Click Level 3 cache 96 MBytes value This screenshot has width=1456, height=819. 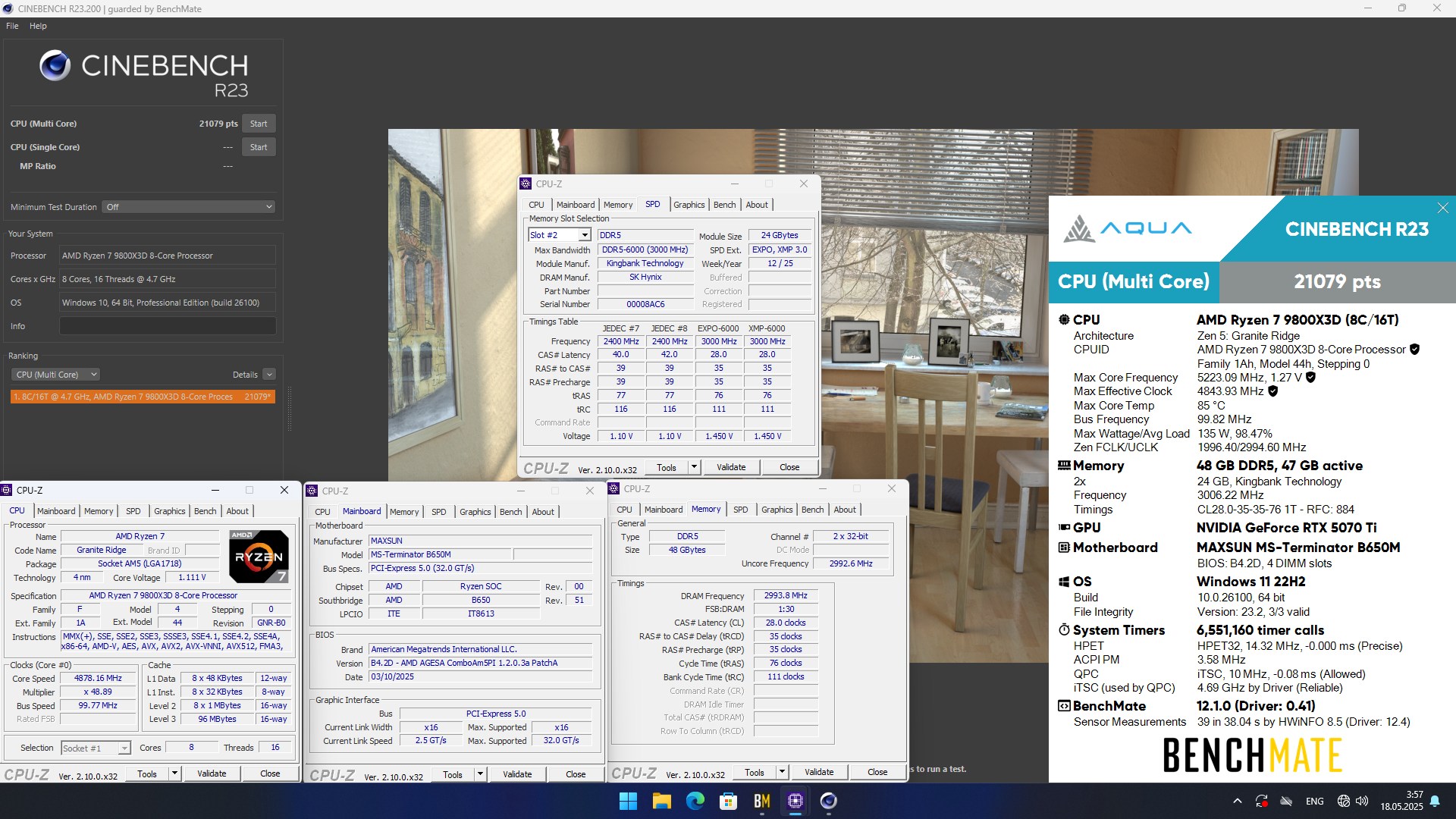pos(218,720)
